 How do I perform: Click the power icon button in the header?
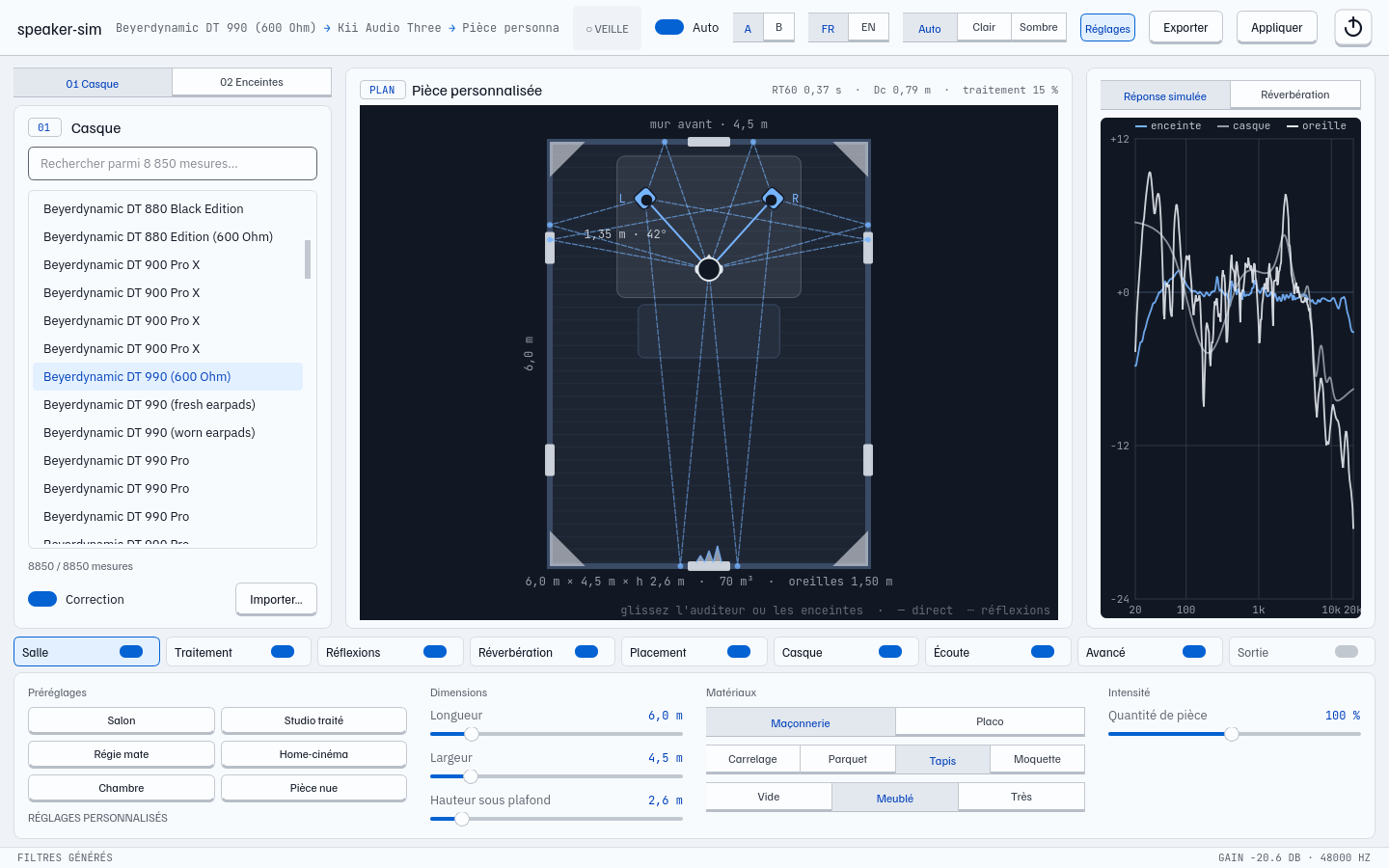(x=1352, y=28)
